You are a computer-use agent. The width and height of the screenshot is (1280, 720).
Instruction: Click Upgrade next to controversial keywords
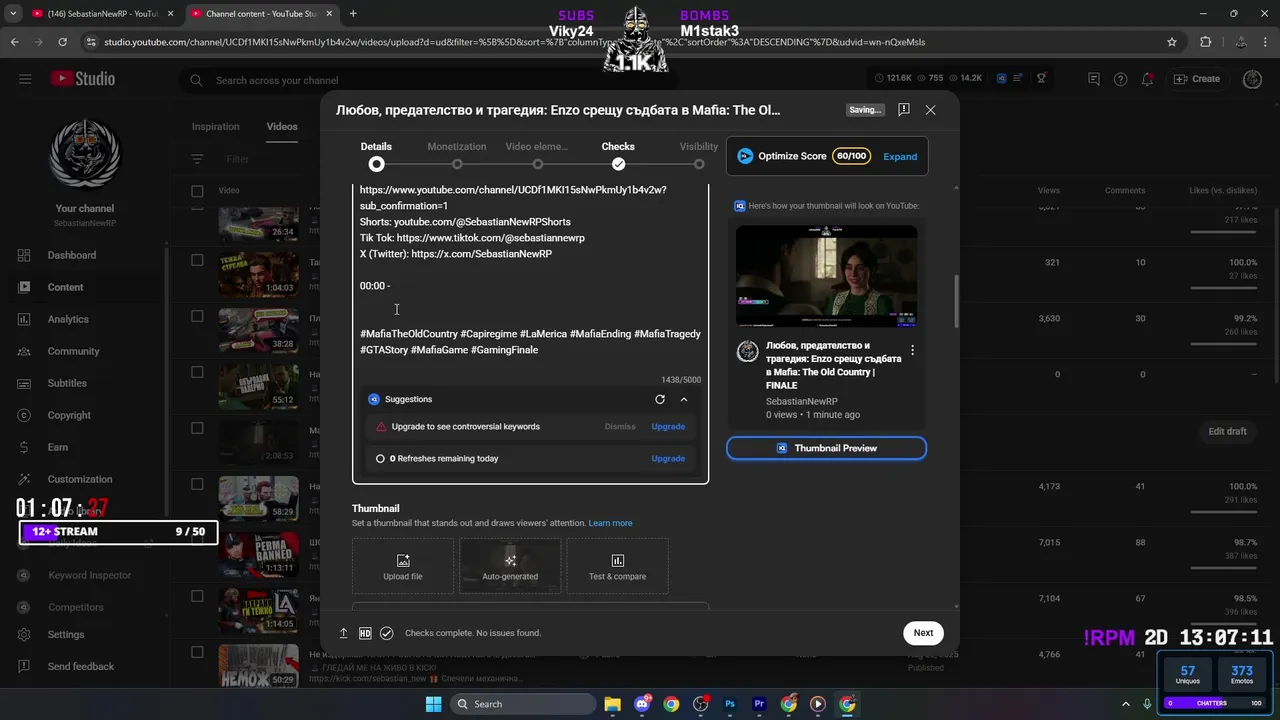pyautogui.click(x=668, y=427)
